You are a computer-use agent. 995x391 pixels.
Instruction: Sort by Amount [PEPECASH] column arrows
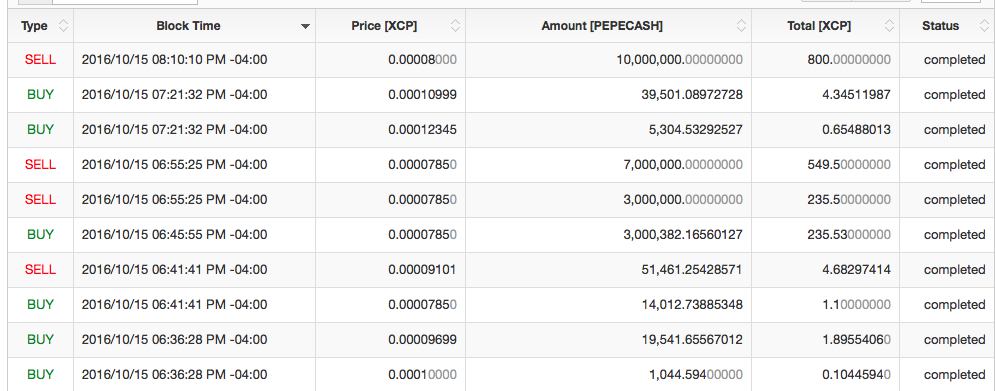click(x=741, y=26)
